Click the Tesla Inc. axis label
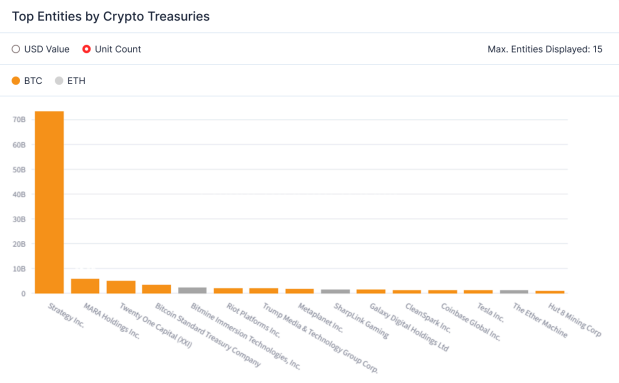 pyautogui.click(x=491, y=312)
